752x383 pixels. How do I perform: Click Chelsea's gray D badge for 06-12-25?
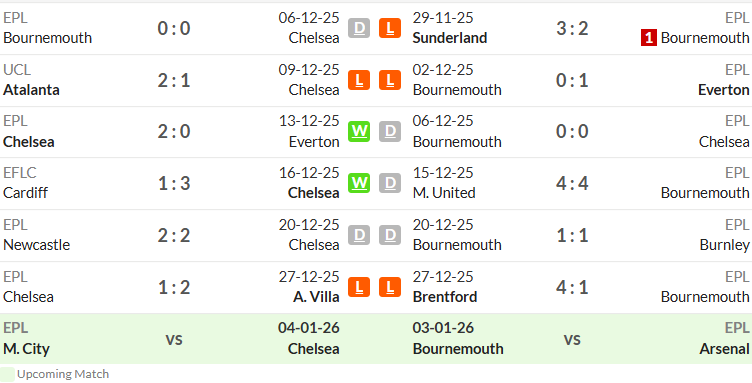pyautogui.click(x=359, y=28)
